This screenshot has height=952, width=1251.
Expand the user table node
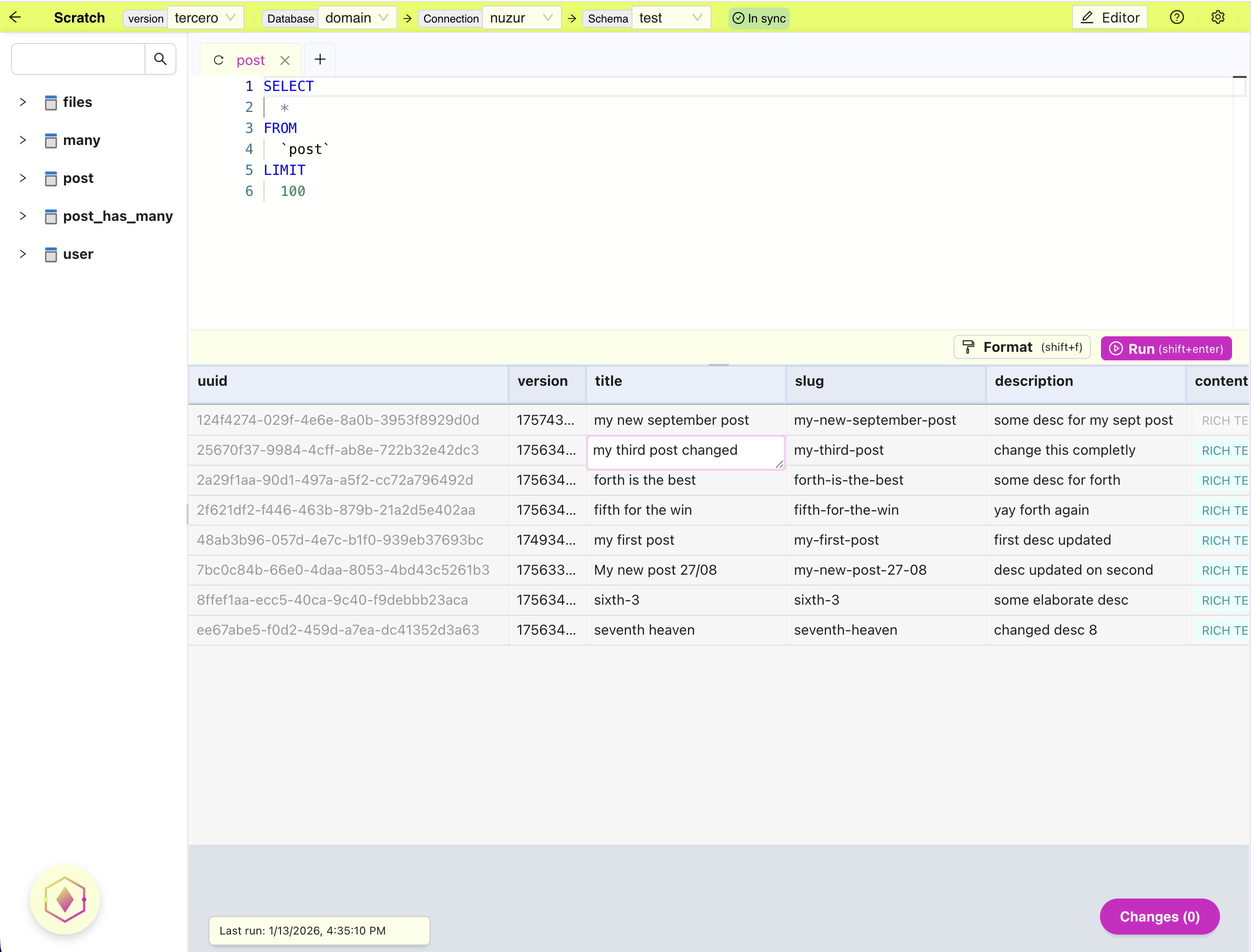[22, 254]
